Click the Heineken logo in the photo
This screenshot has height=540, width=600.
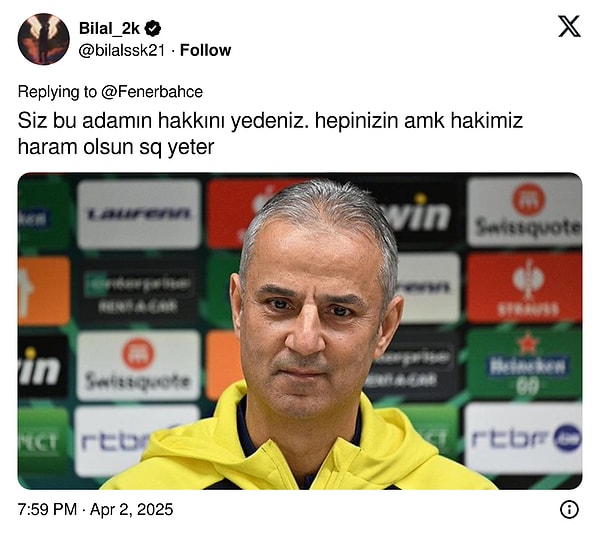pyautogui.click(x=527, y=364)
